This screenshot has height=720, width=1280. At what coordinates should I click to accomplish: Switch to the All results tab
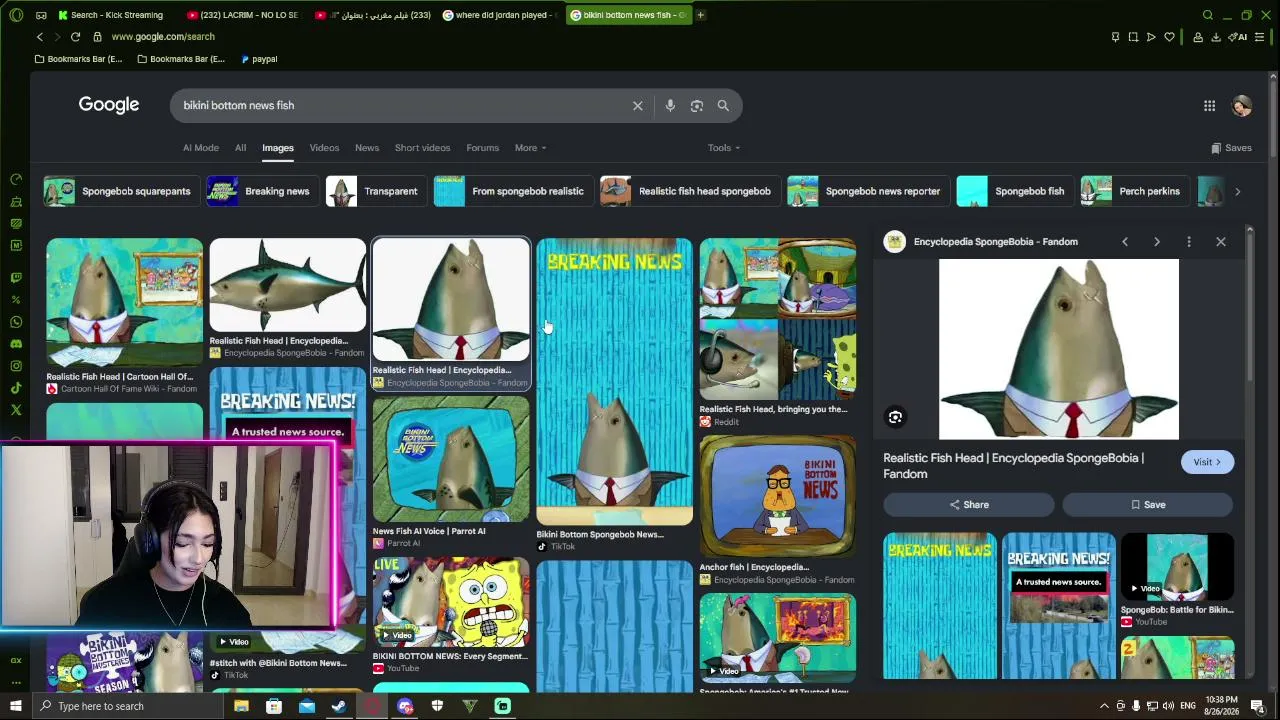(241, 148)
